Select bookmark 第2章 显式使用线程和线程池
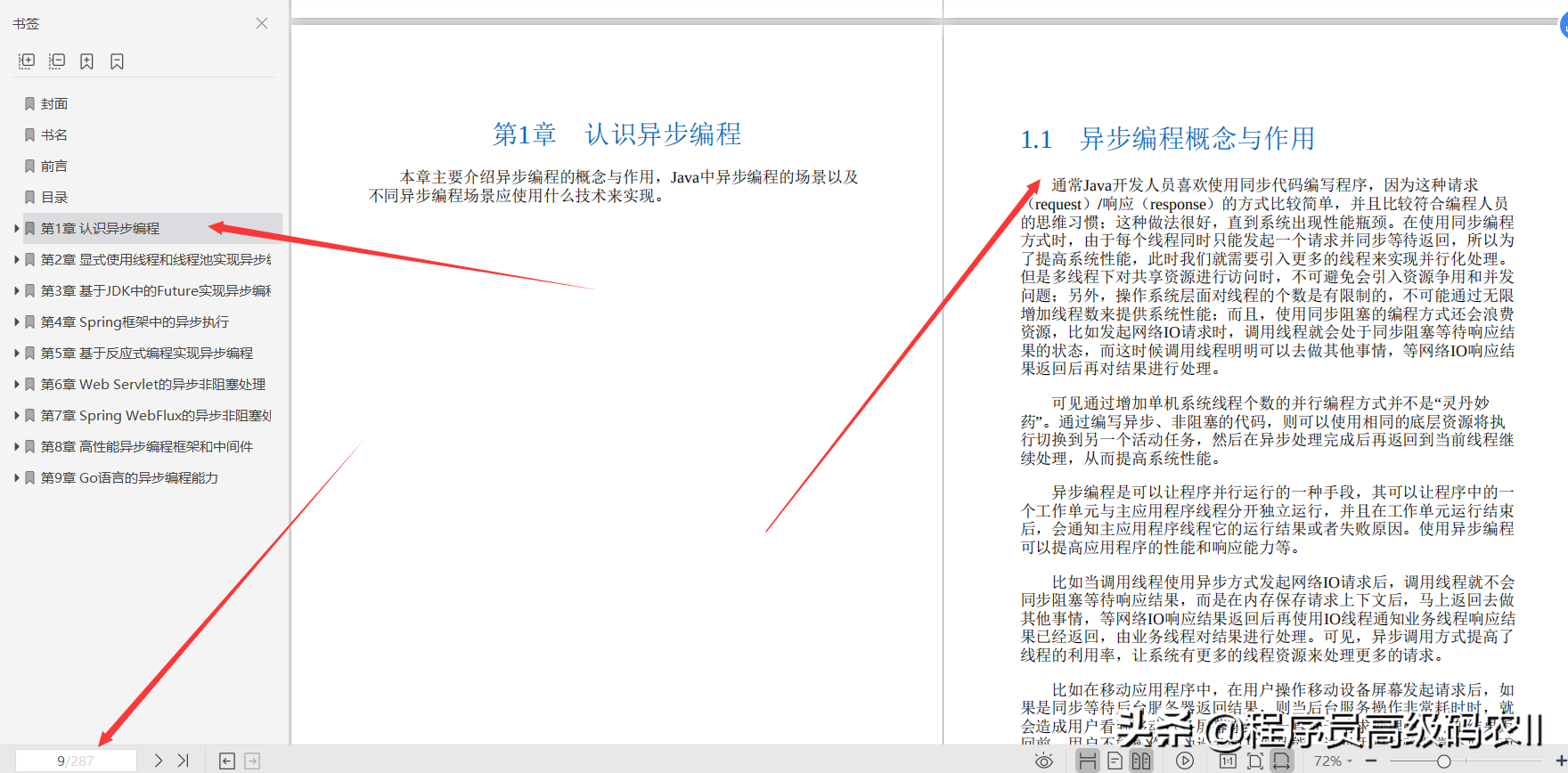Viewport: 1568px width, 773px height. coord(156,260)
